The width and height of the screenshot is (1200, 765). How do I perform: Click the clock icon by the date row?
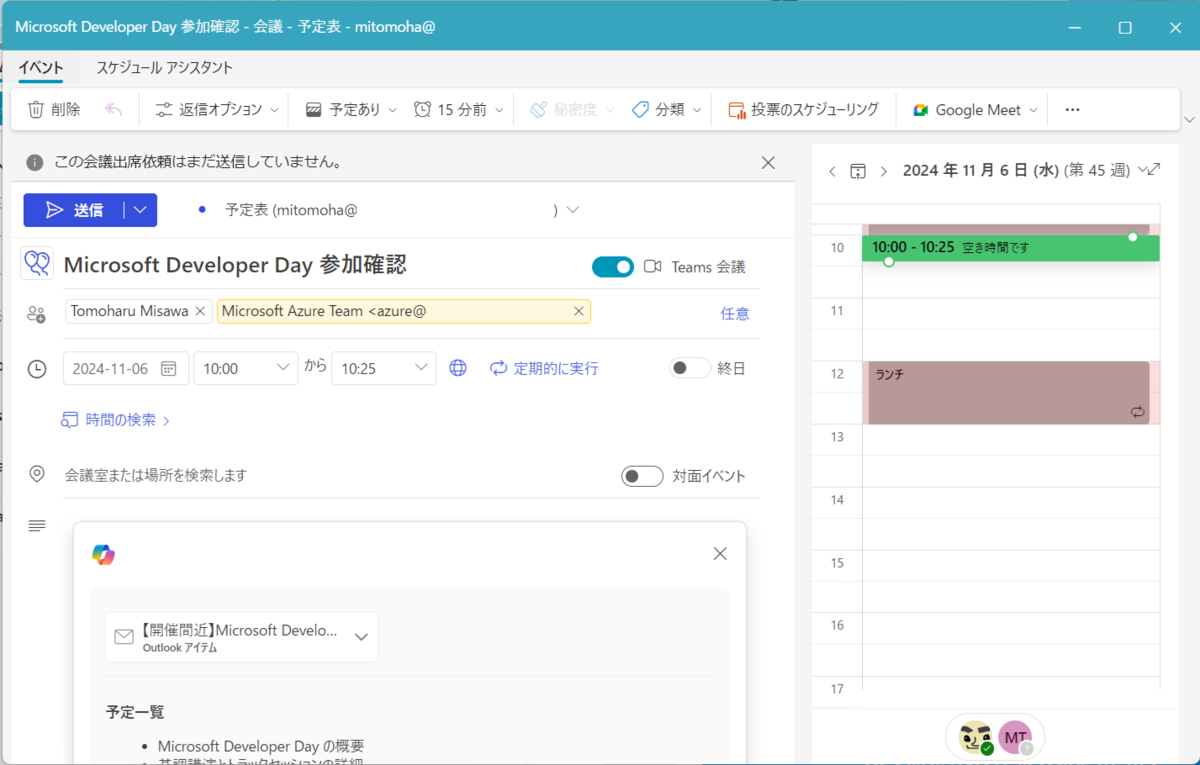pos(37,368)
